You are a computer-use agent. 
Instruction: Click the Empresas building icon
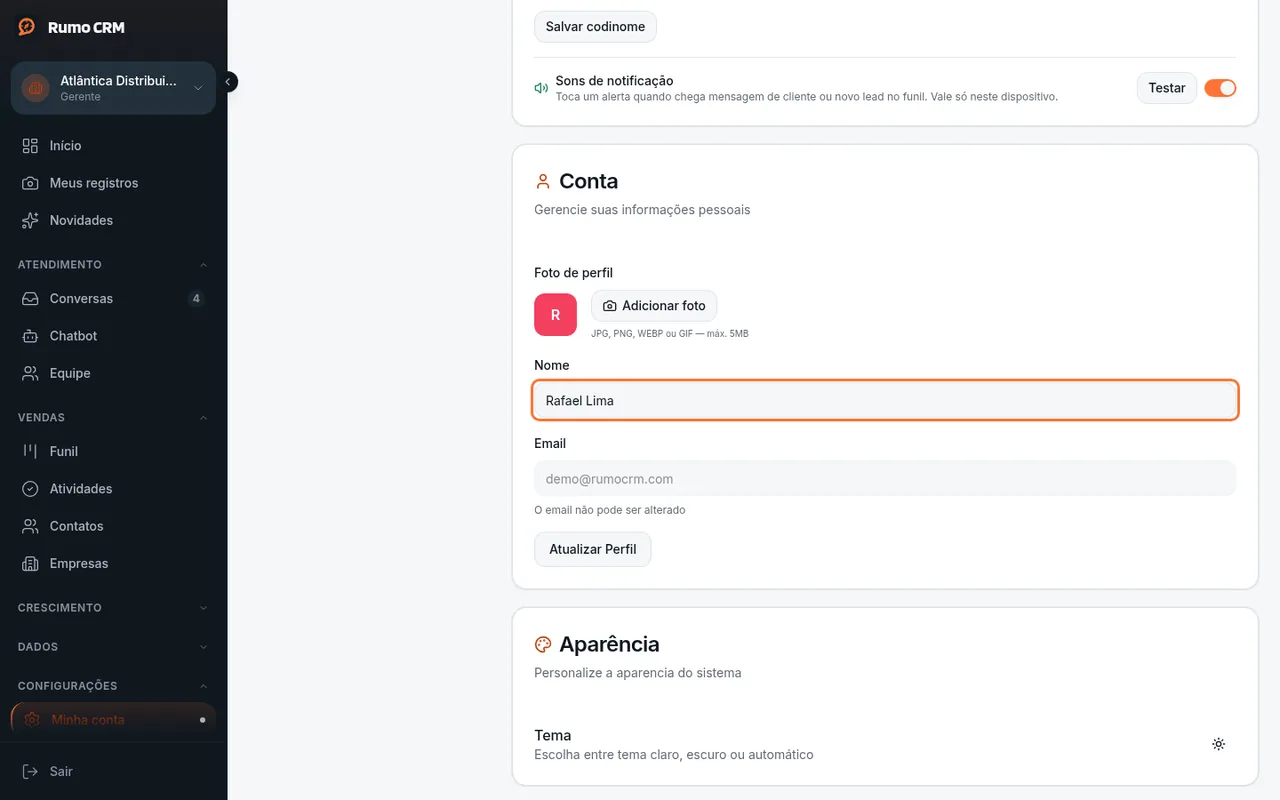pyautogui.click(x=30, y=563)
